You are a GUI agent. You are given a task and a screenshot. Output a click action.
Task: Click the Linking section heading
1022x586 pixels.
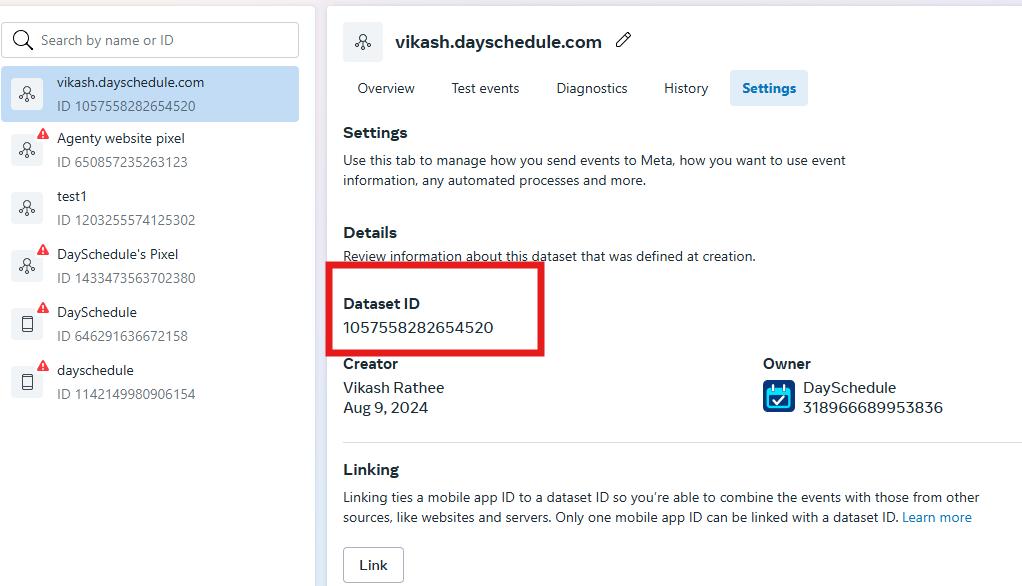(x=371, y=469)
